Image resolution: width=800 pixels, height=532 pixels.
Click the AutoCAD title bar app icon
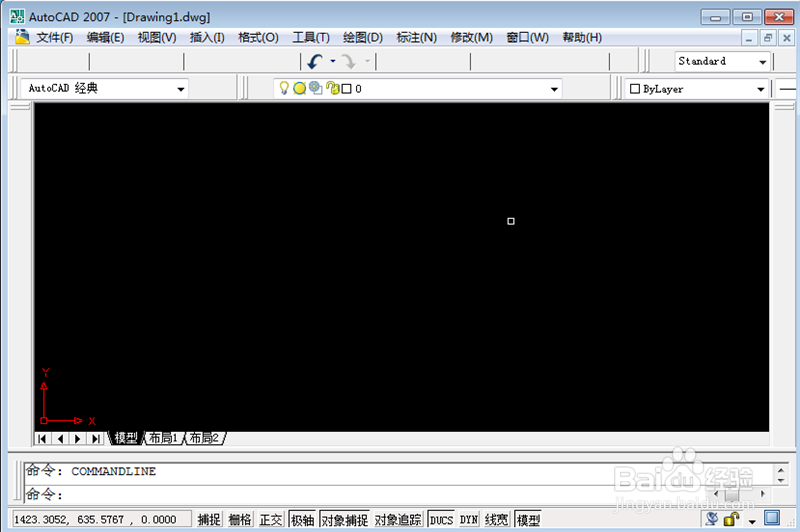pos(17,16)
